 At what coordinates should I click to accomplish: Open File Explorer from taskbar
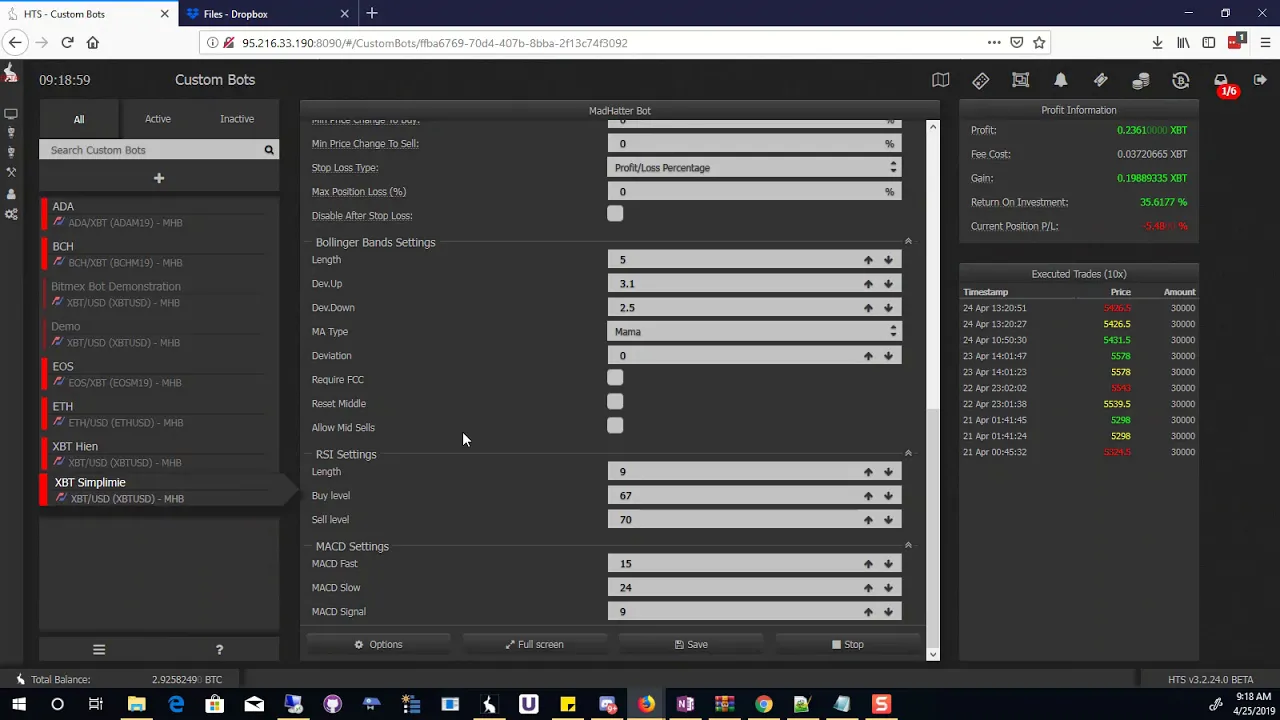[136, 704]
